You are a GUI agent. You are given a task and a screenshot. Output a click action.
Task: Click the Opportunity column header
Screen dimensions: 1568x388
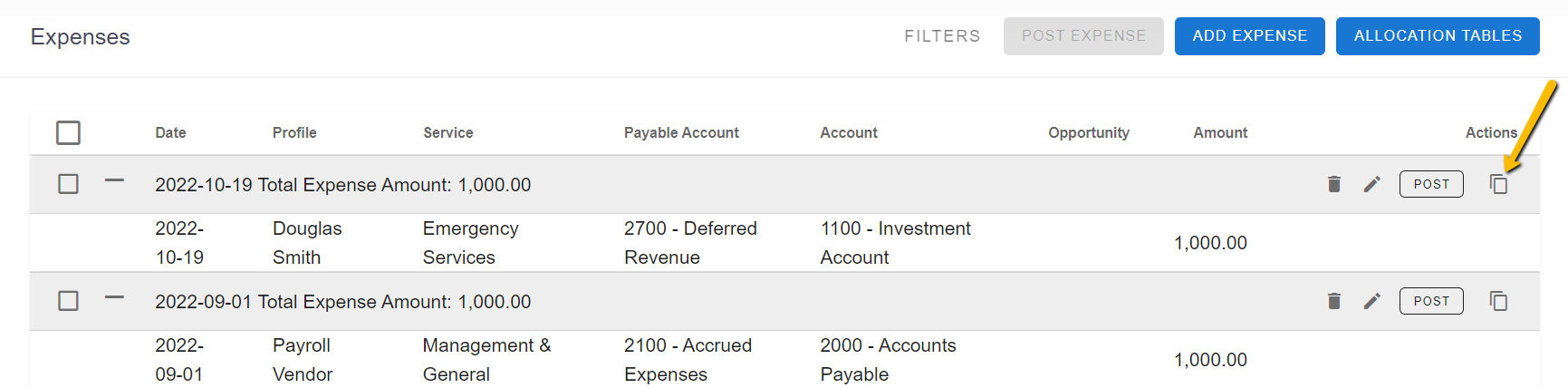coord(1089,132)
